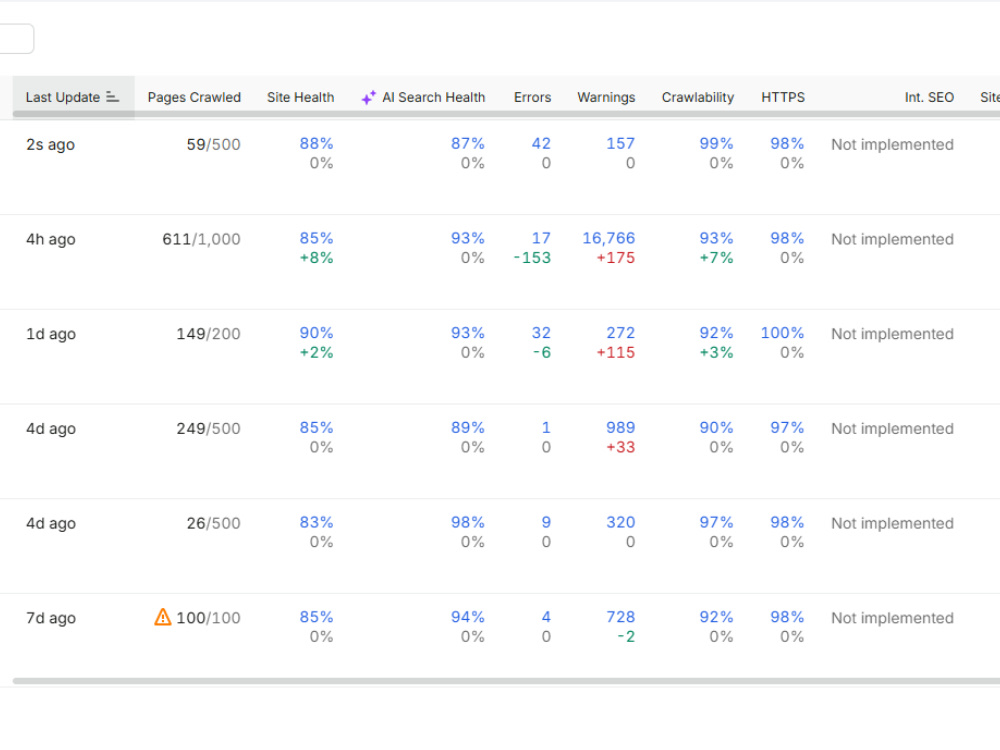Click the AI Search Health sparkle icon
Screen dimensions: 1000x750
click(x=369, y=98)
